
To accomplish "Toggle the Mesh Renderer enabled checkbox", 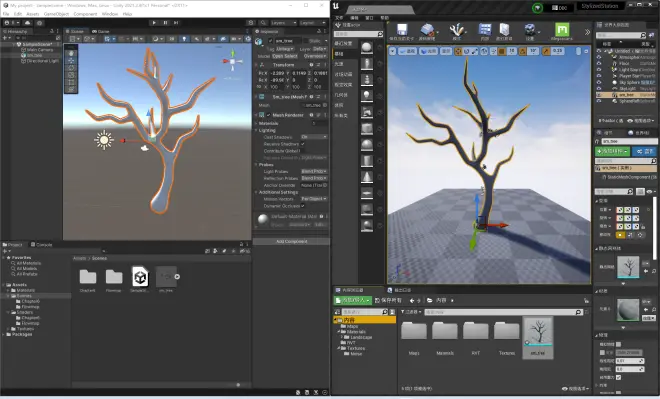I will click(269, 115).
